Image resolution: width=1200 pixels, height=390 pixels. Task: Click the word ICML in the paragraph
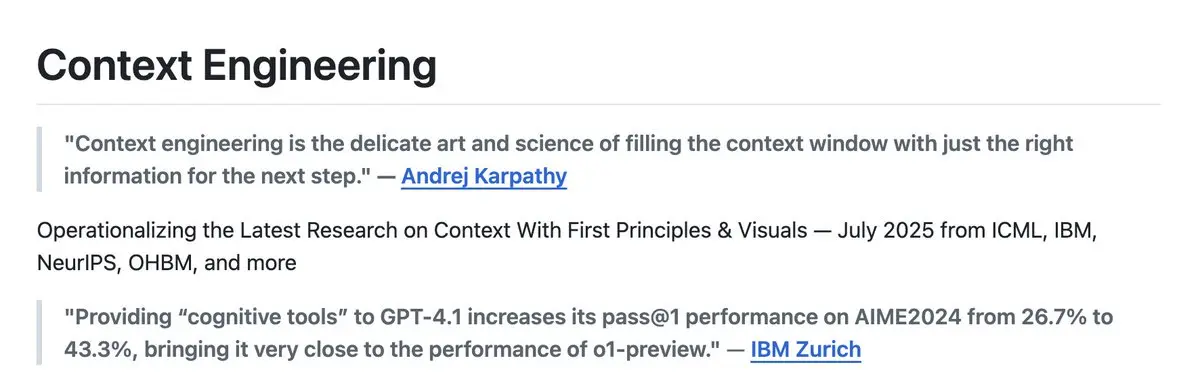(1016, 232)
